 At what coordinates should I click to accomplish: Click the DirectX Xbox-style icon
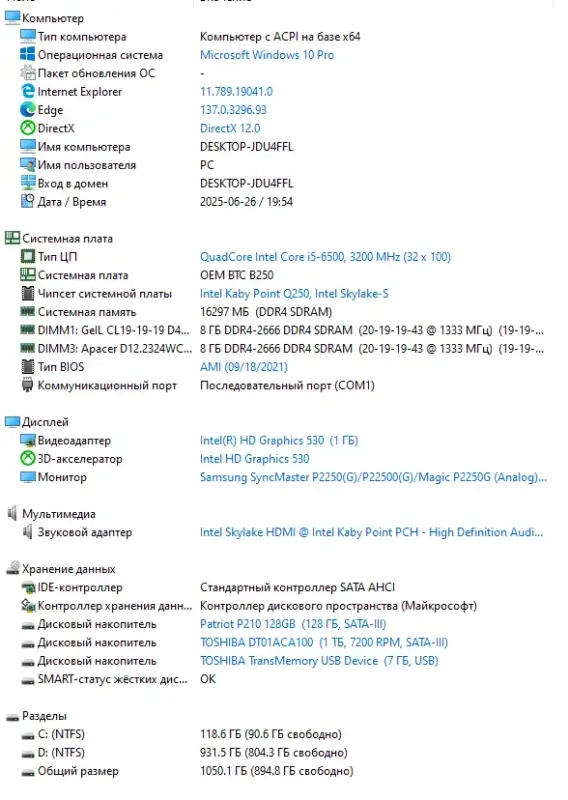click(x=27, y=128)
